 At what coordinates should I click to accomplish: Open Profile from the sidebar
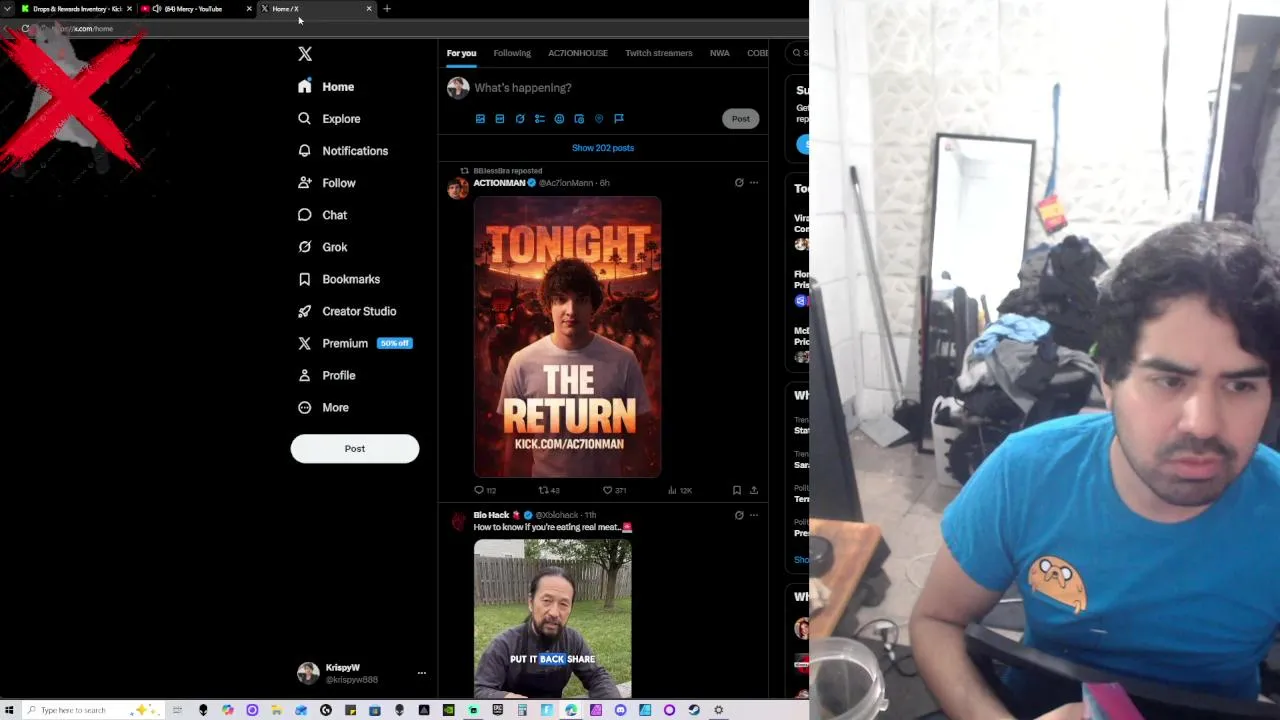[x=327, y=375]
